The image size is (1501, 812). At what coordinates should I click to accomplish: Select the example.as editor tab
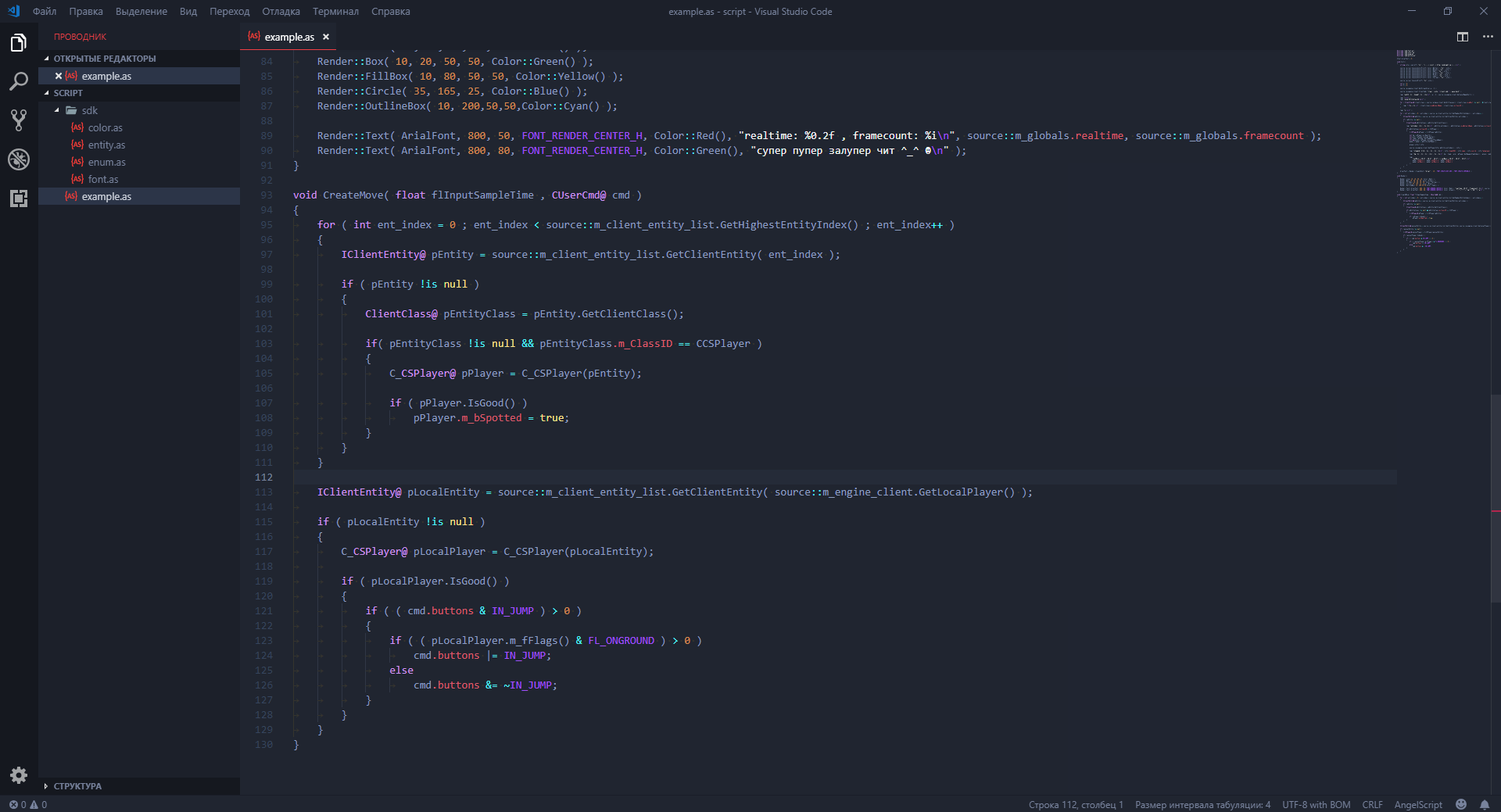pyautogui.click(x=289, y=37)
